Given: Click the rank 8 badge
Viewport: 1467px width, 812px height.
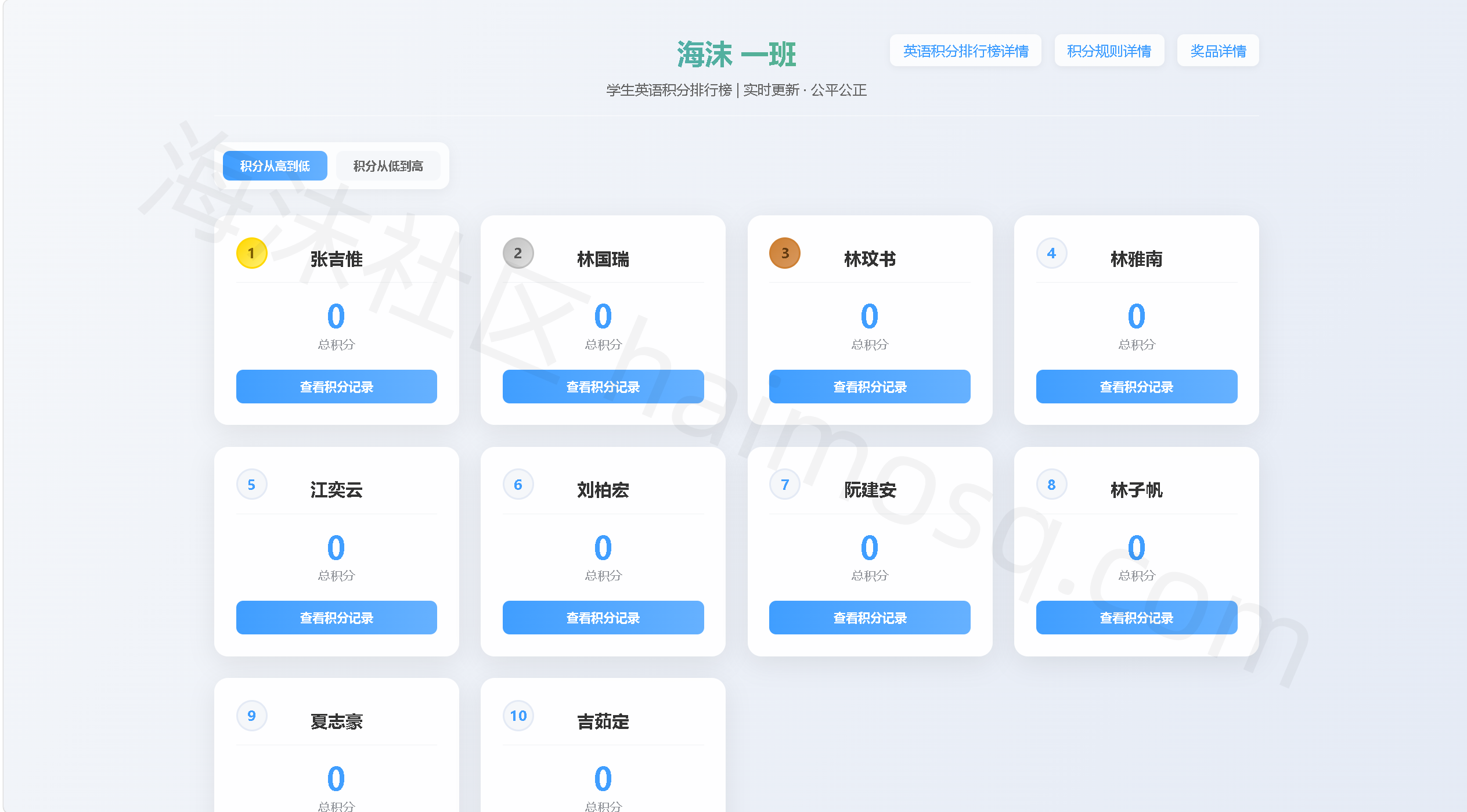Looking at the screenshot, I should (1051, 485).
